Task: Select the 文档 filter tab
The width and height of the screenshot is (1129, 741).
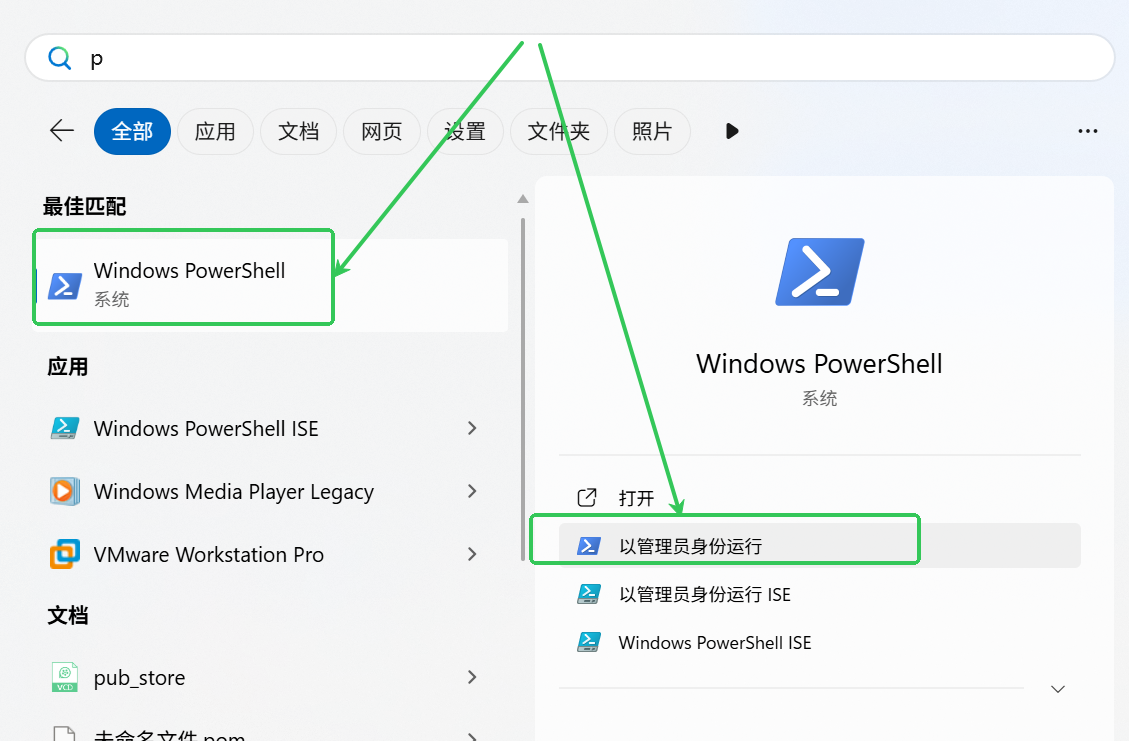Action: (299, 131)
